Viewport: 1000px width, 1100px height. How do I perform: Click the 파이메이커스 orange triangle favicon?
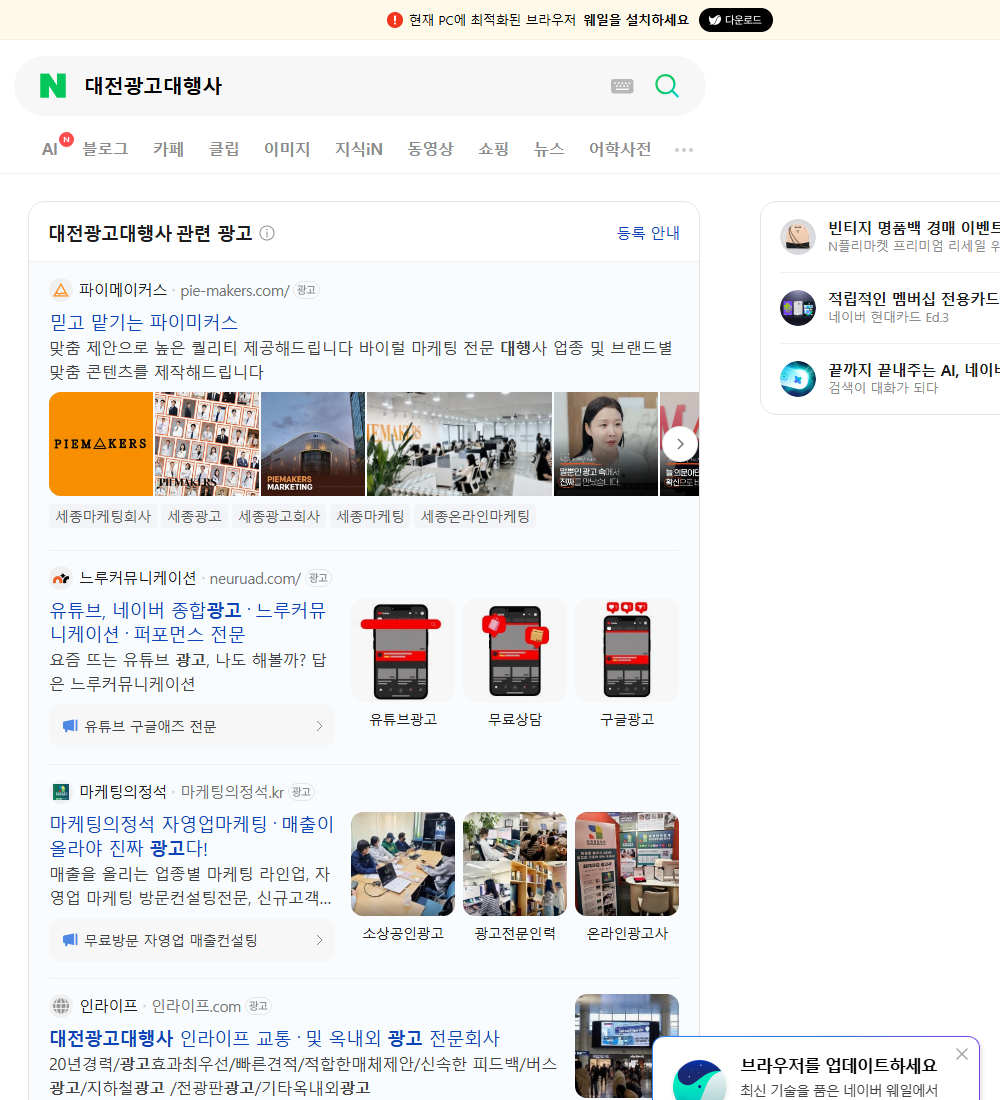pos(61,290)
